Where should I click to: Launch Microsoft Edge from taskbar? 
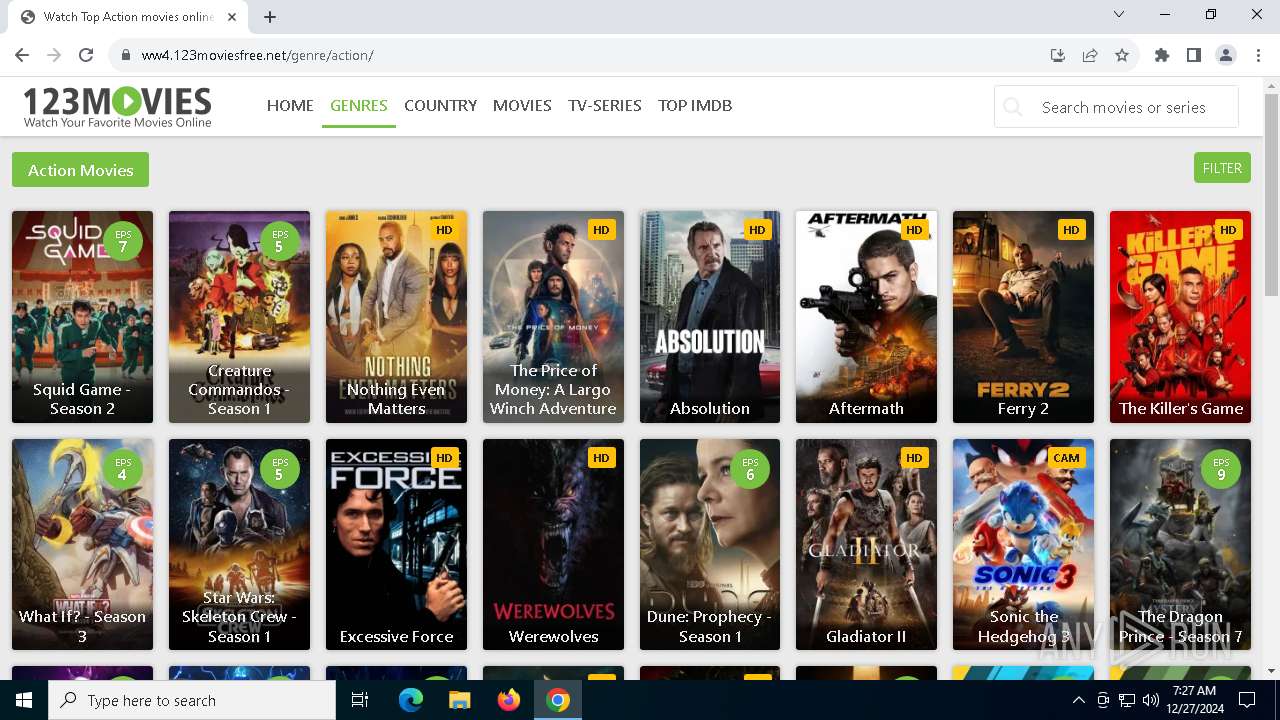[x=411, y=700]
